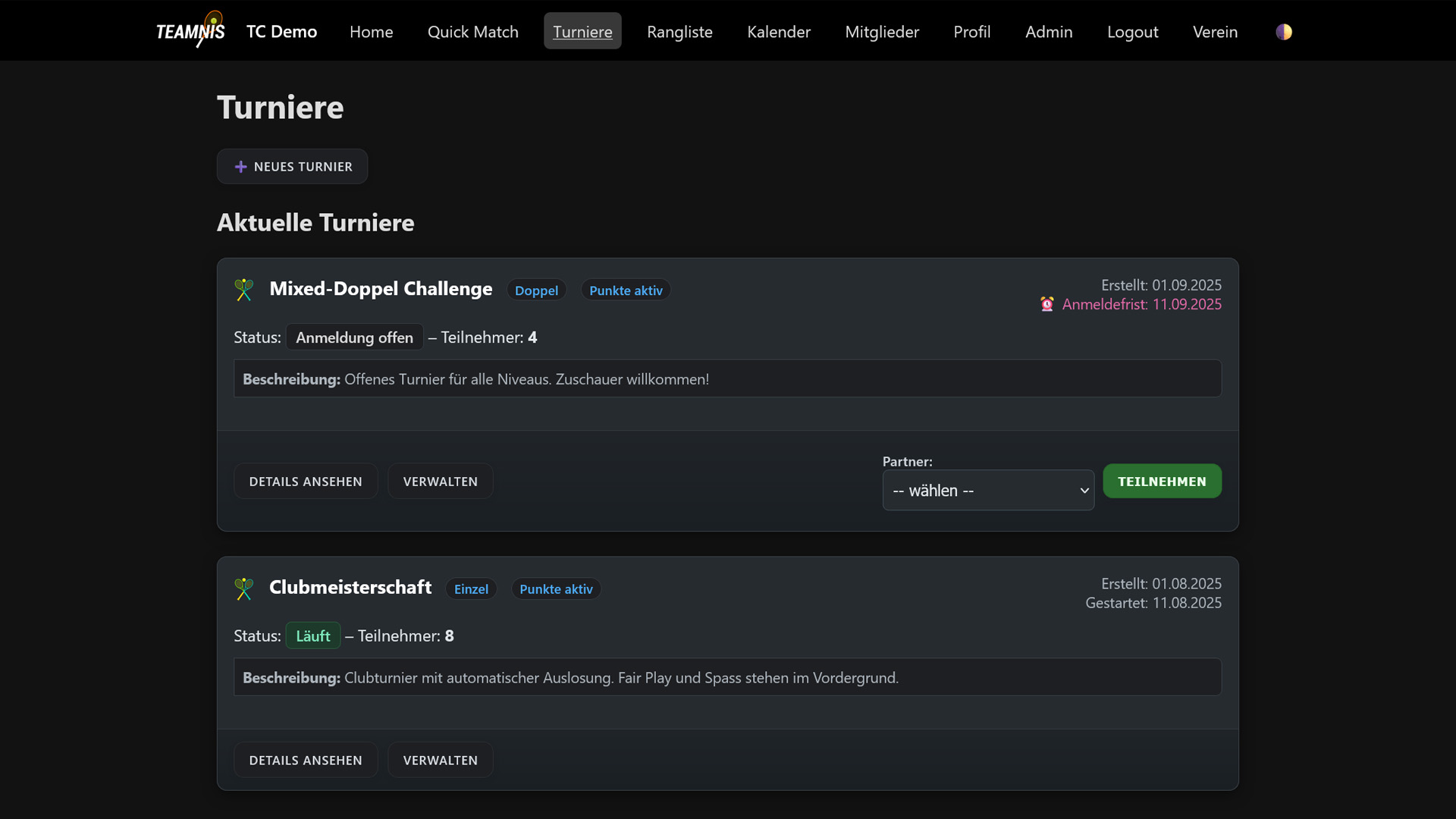Screen dimensions: 1456x819
Task: Click Verwalten for Mixed-Doppel Challenge
Action: (x=440, y=482)
